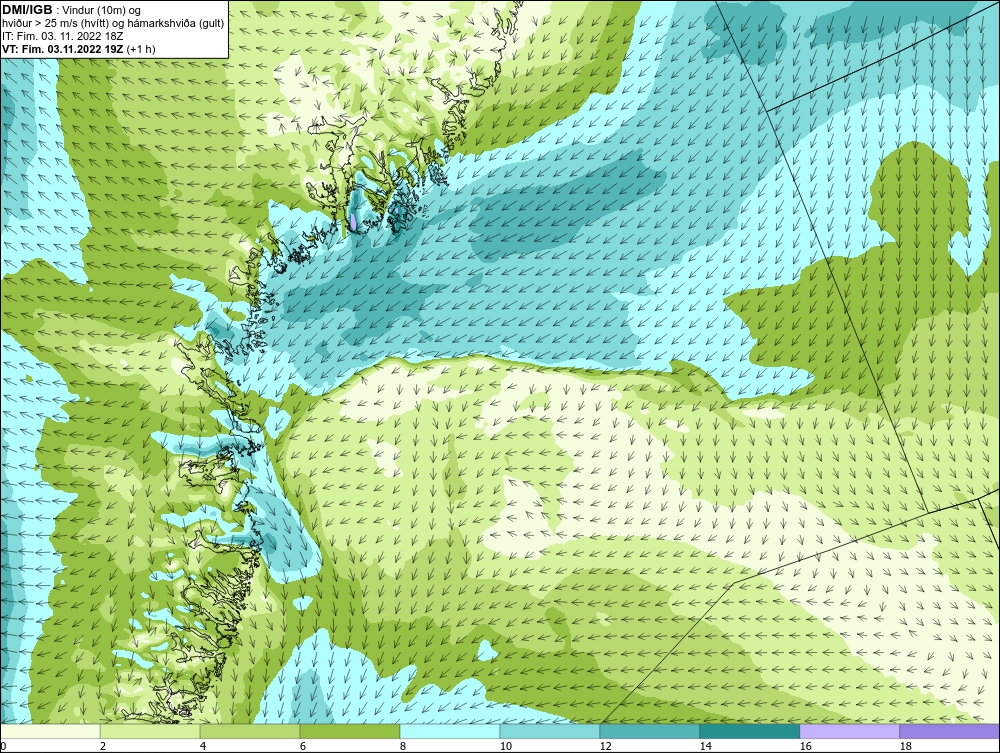Click the '16' scale label

coord(805,747)
